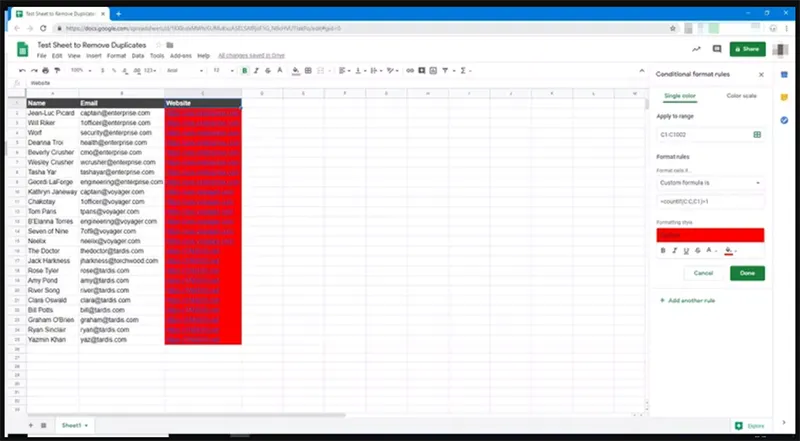Viewport: 800px width, 441px height.
Task: Open the main toolbar text color picker
Action: pyautogui.click(x=280, y=70)
